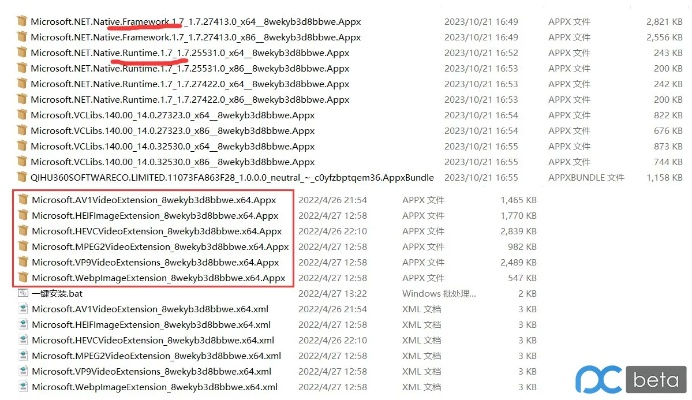The height and width of the screenshot is (400, 692).
Task: Click the package icon of Microsoft.NET.Native.Framework.1.7 x86 Appx
Action: pyautogui.click(x=21, y=37)
